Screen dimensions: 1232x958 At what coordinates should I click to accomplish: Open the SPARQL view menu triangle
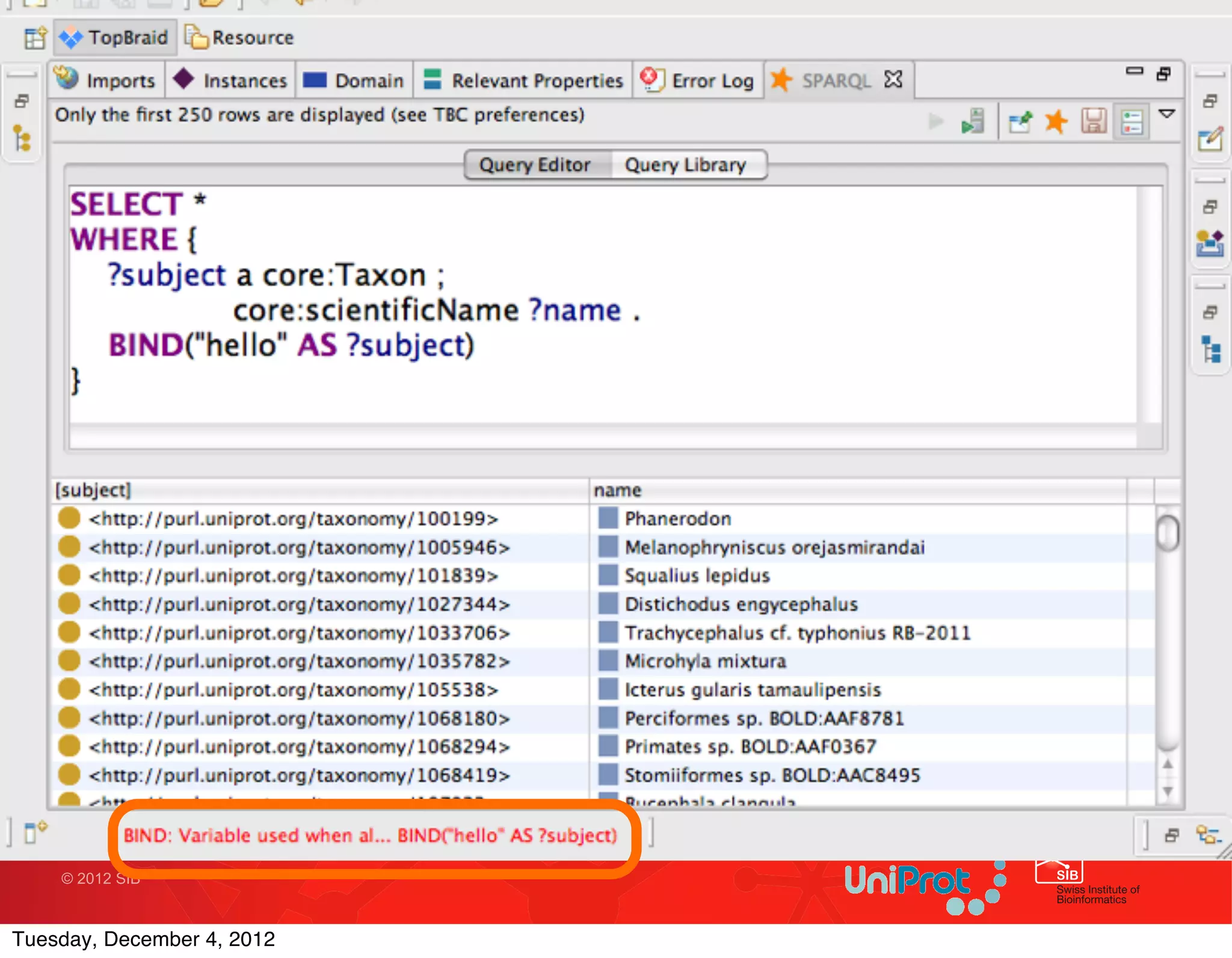pyautogui.click(x=1167, y=114)
